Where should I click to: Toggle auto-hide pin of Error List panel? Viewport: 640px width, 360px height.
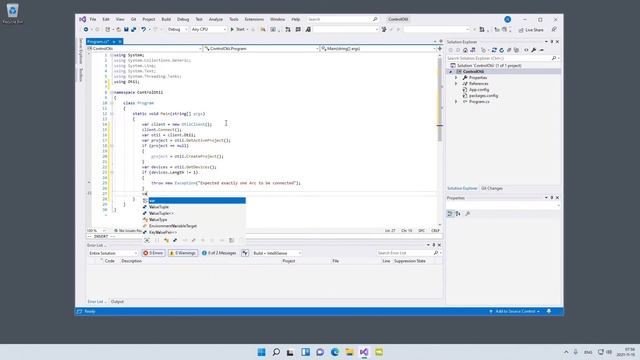tap(434, 245)
